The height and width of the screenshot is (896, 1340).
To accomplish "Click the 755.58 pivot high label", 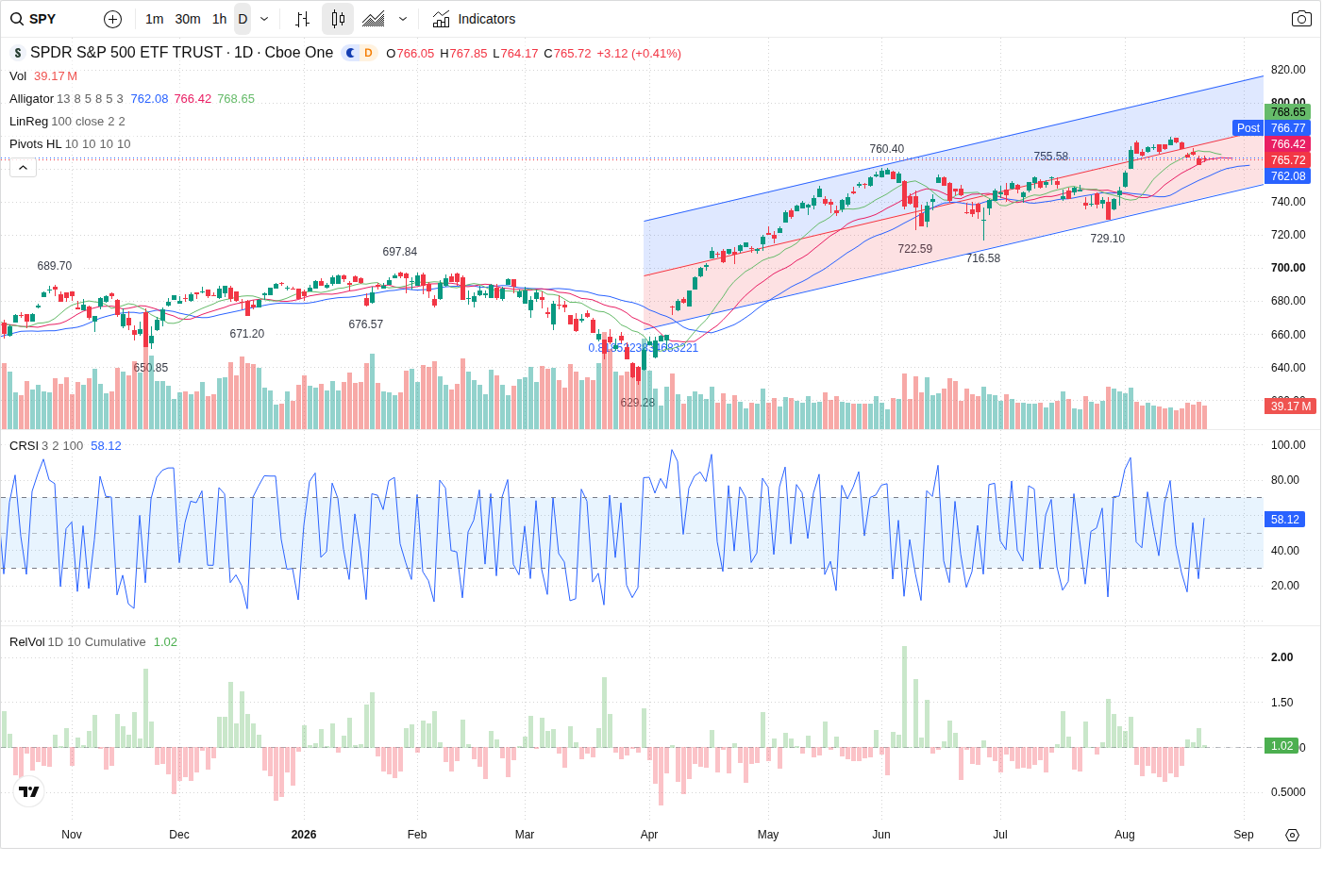I will tap(1051, 157).
